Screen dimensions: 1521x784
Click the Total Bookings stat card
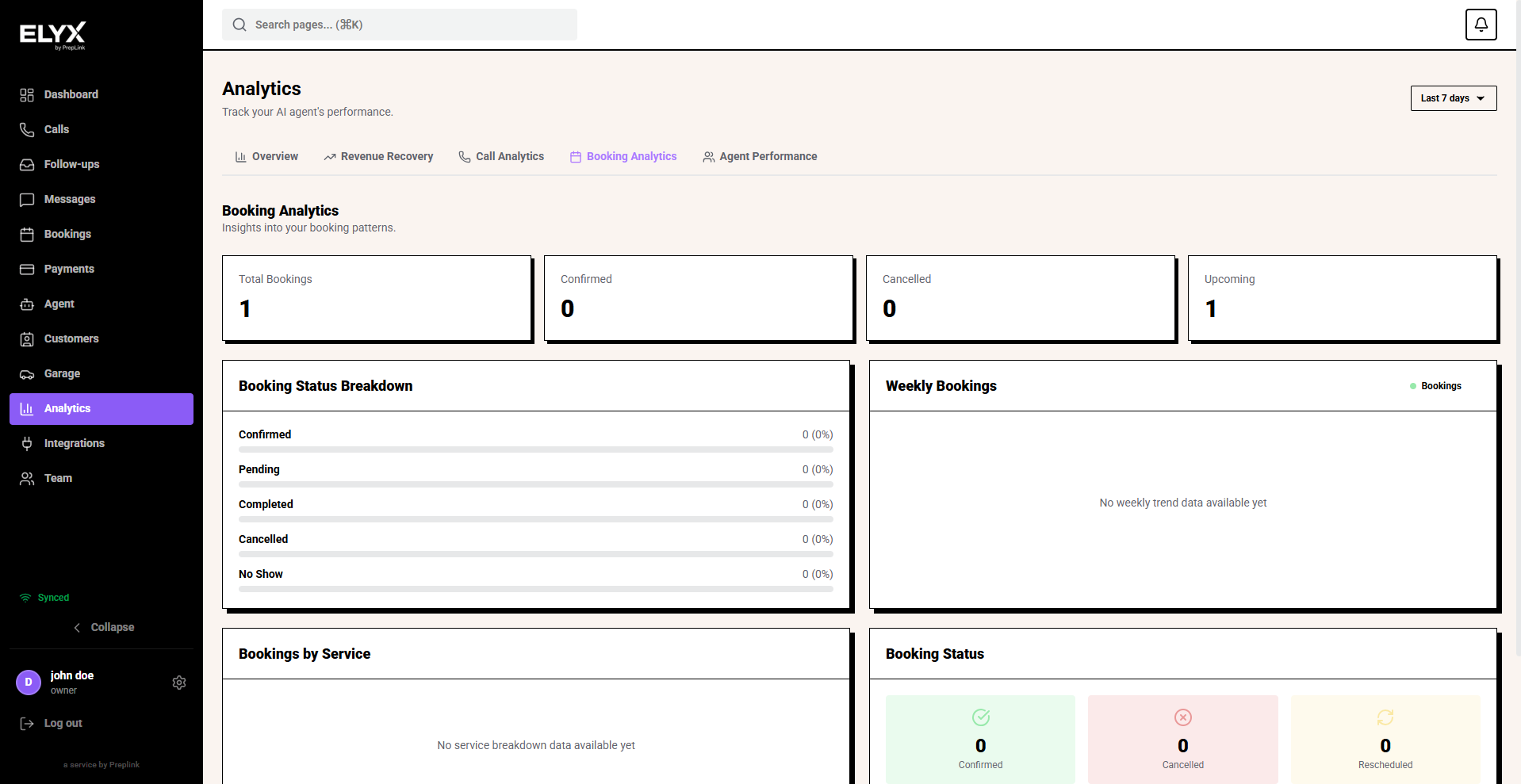[377, 298]
